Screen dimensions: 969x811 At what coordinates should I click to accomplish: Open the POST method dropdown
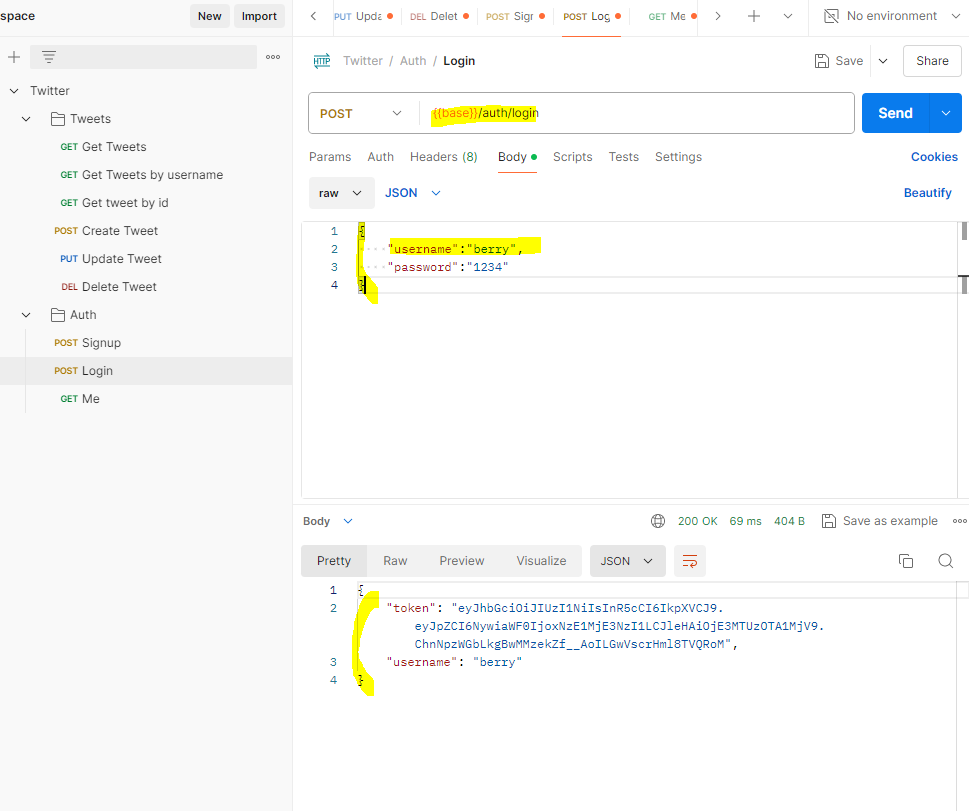click(x=361, y=113)
